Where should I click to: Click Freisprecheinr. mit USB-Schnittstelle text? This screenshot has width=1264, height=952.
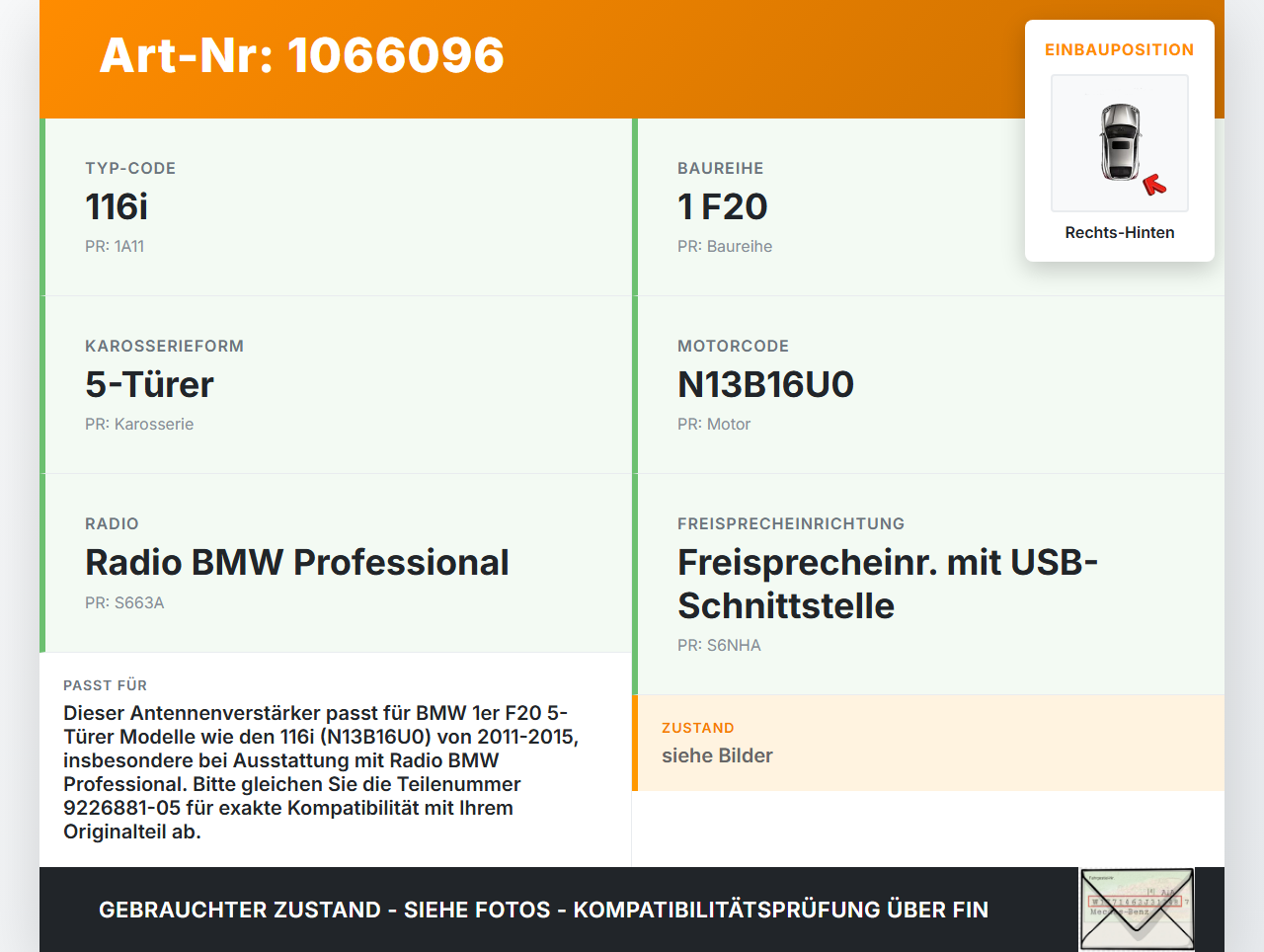[888, 584]
